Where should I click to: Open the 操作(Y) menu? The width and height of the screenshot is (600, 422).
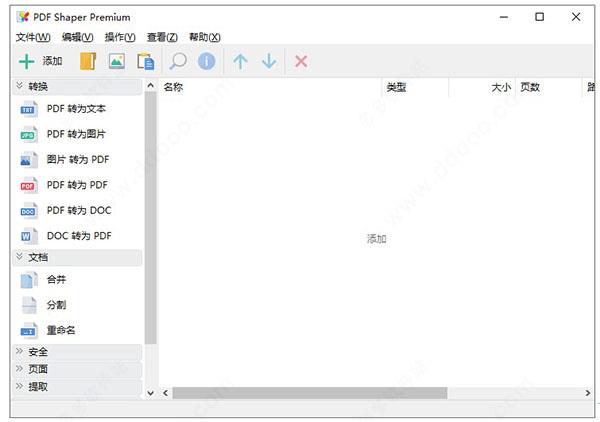120,37
